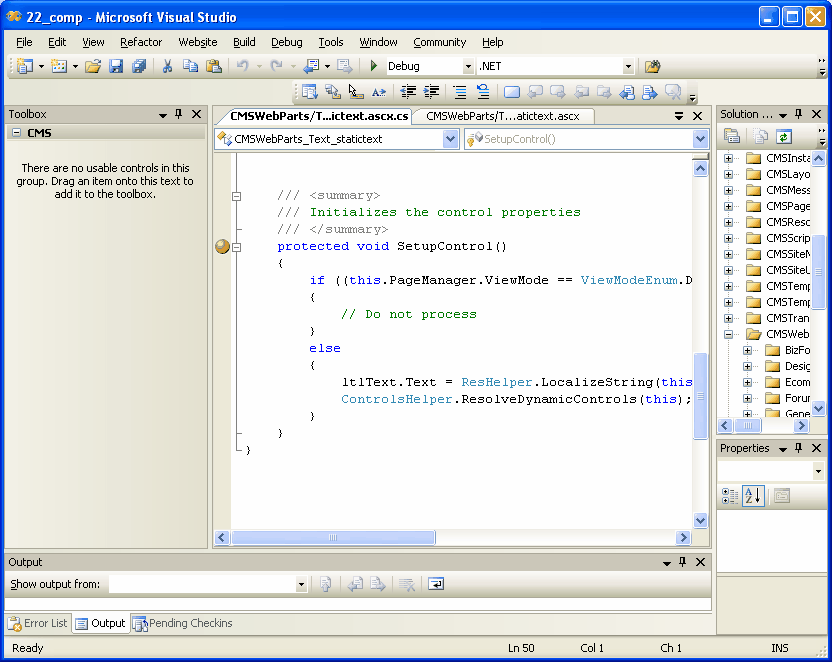Click the Paste clipboard icon
The image size is (832, 662).
click(x=214, y=66)
